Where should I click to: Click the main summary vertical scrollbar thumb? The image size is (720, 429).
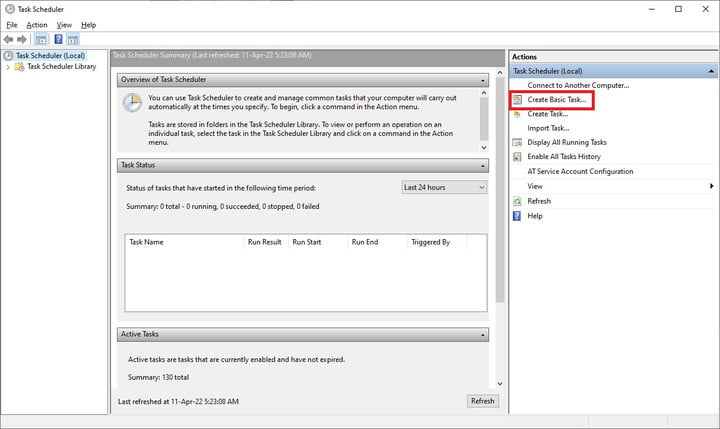[500, 190]
